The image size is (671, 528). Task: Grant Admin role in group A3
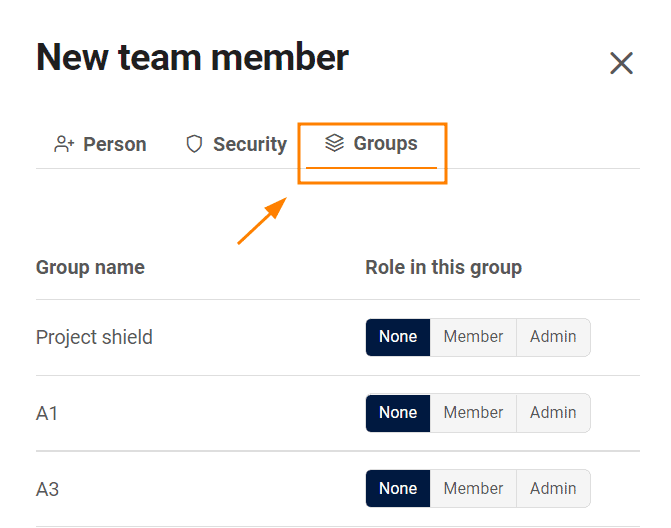pyautogui.click(x=553, y=489)
